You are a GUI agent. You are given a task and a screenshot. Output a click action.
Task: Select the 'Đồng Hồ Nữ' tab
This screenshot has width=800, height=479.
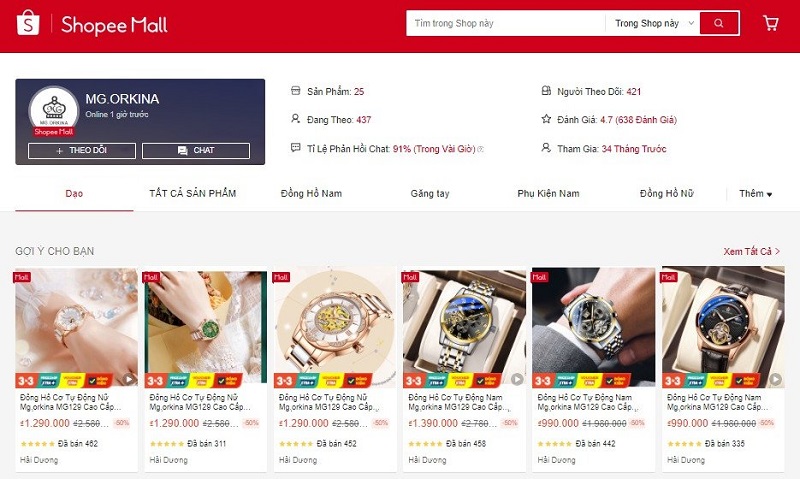pos(666,193)
